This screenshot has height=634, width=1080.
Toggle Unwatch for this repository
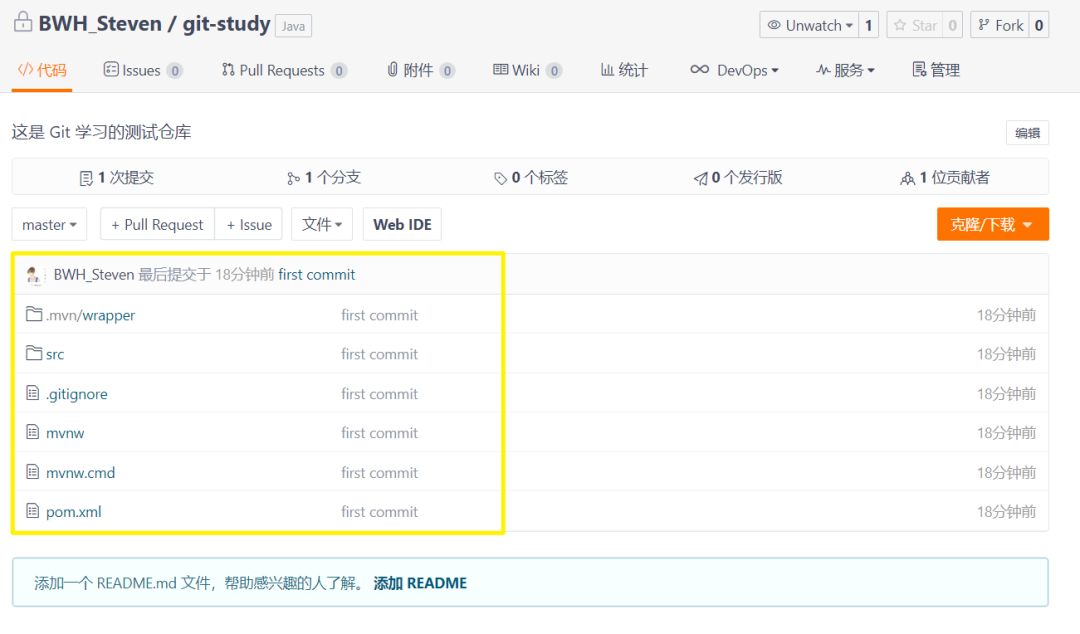point(808,25)
